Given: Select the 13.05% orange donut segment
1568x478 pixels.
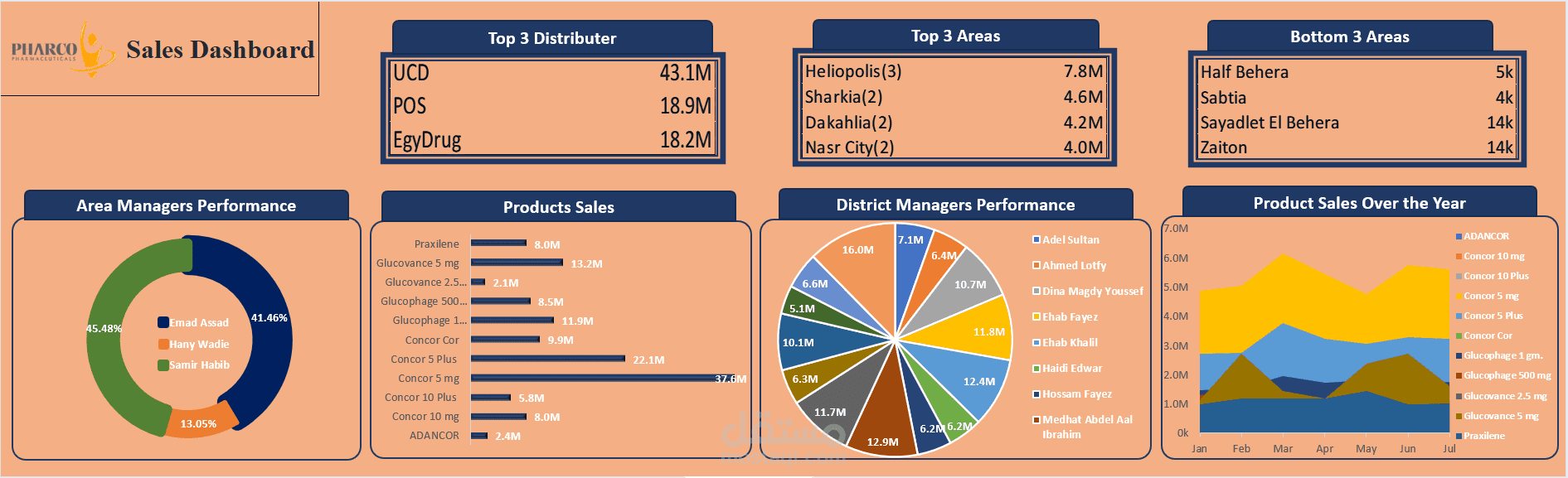Looking at the screenshot, I should 199,423.
